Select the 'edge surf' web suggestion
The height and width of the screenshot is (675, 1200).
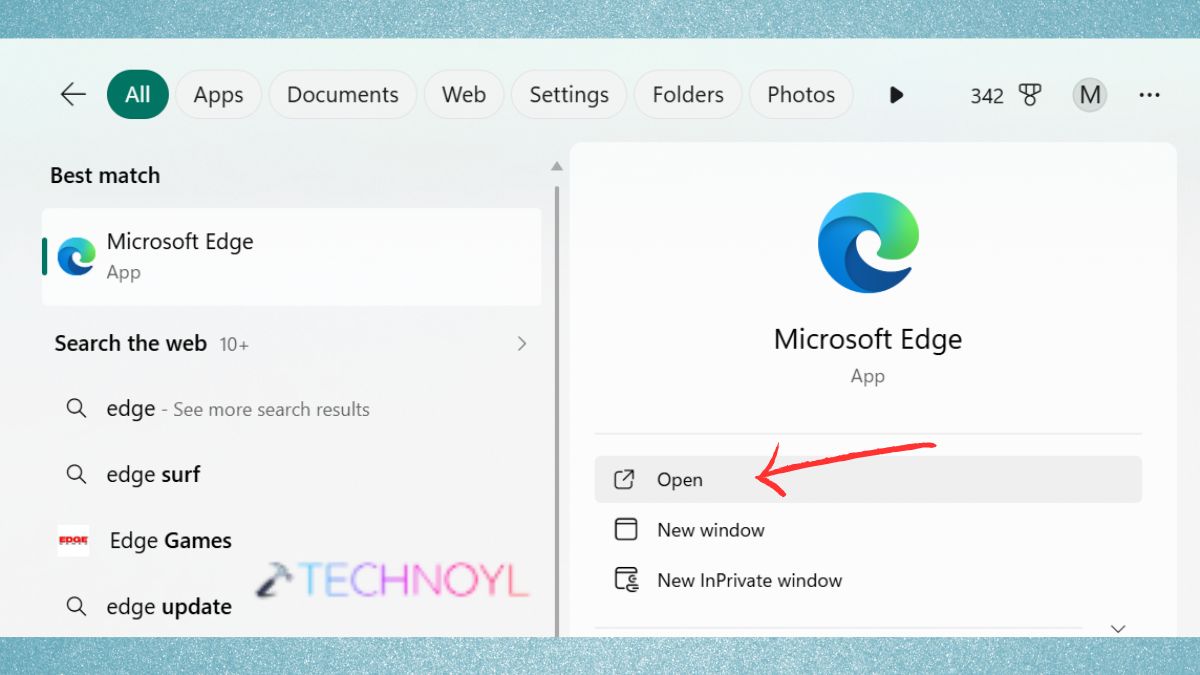tap(291, 474)
